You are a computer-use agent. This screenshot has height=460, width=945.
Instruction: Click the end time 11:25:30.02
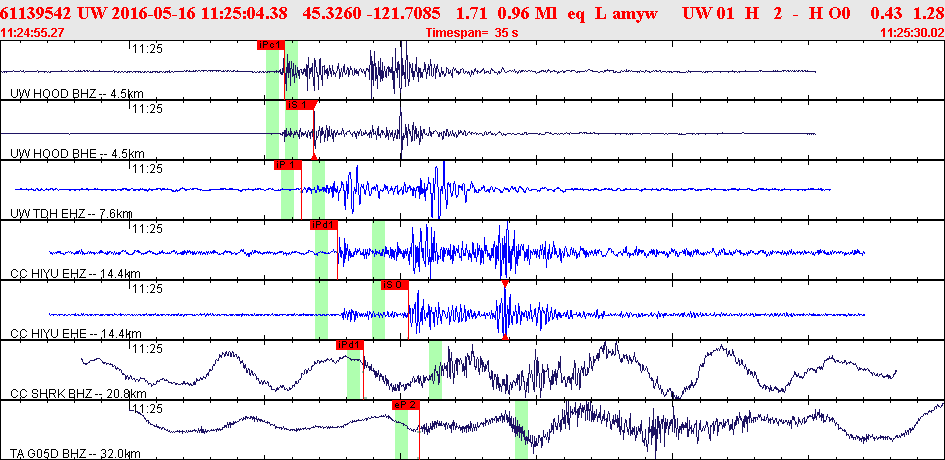point(911,33)
